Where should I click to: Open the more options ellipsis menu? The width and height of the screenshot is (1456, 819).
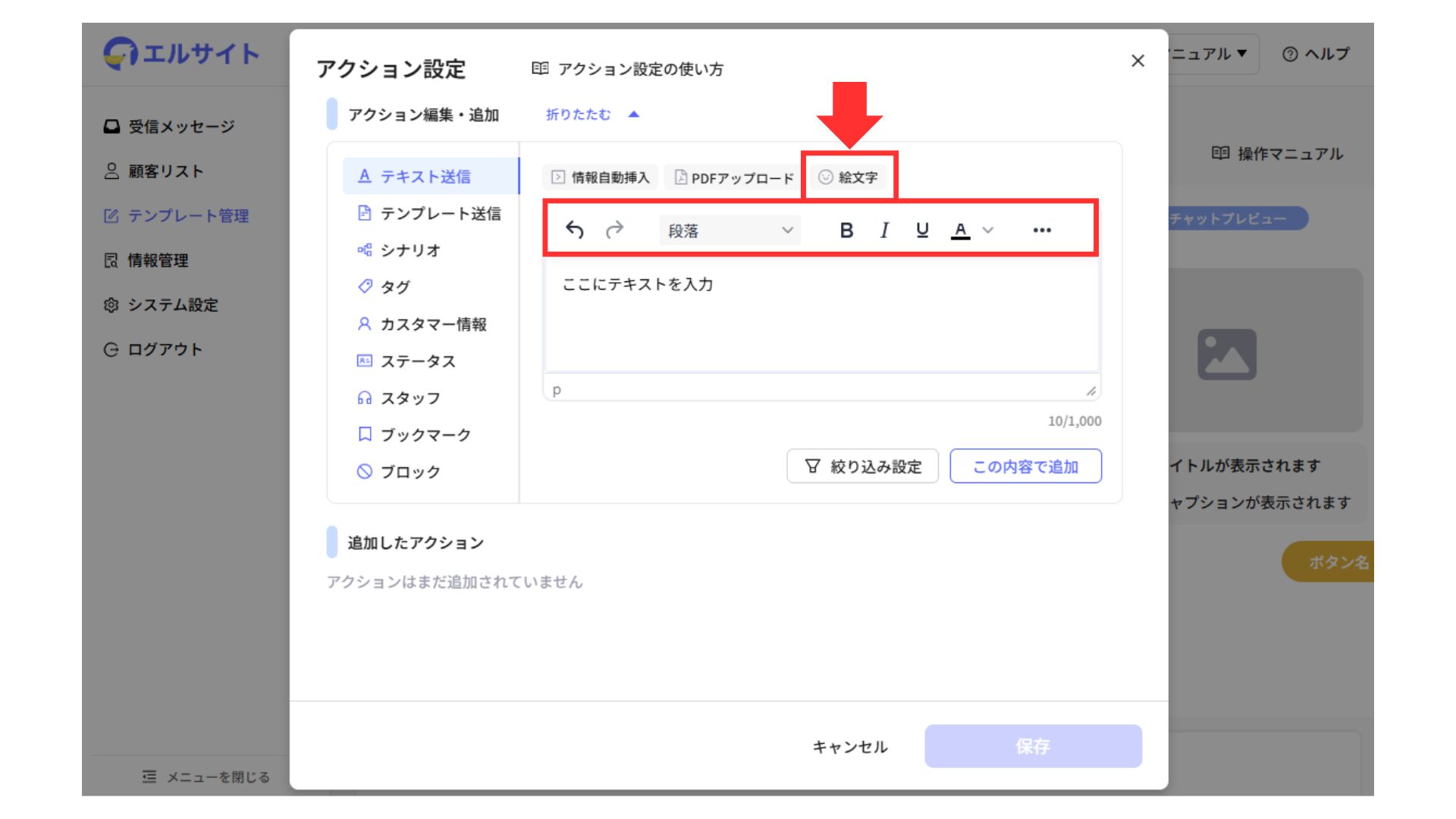[1042, 230]
